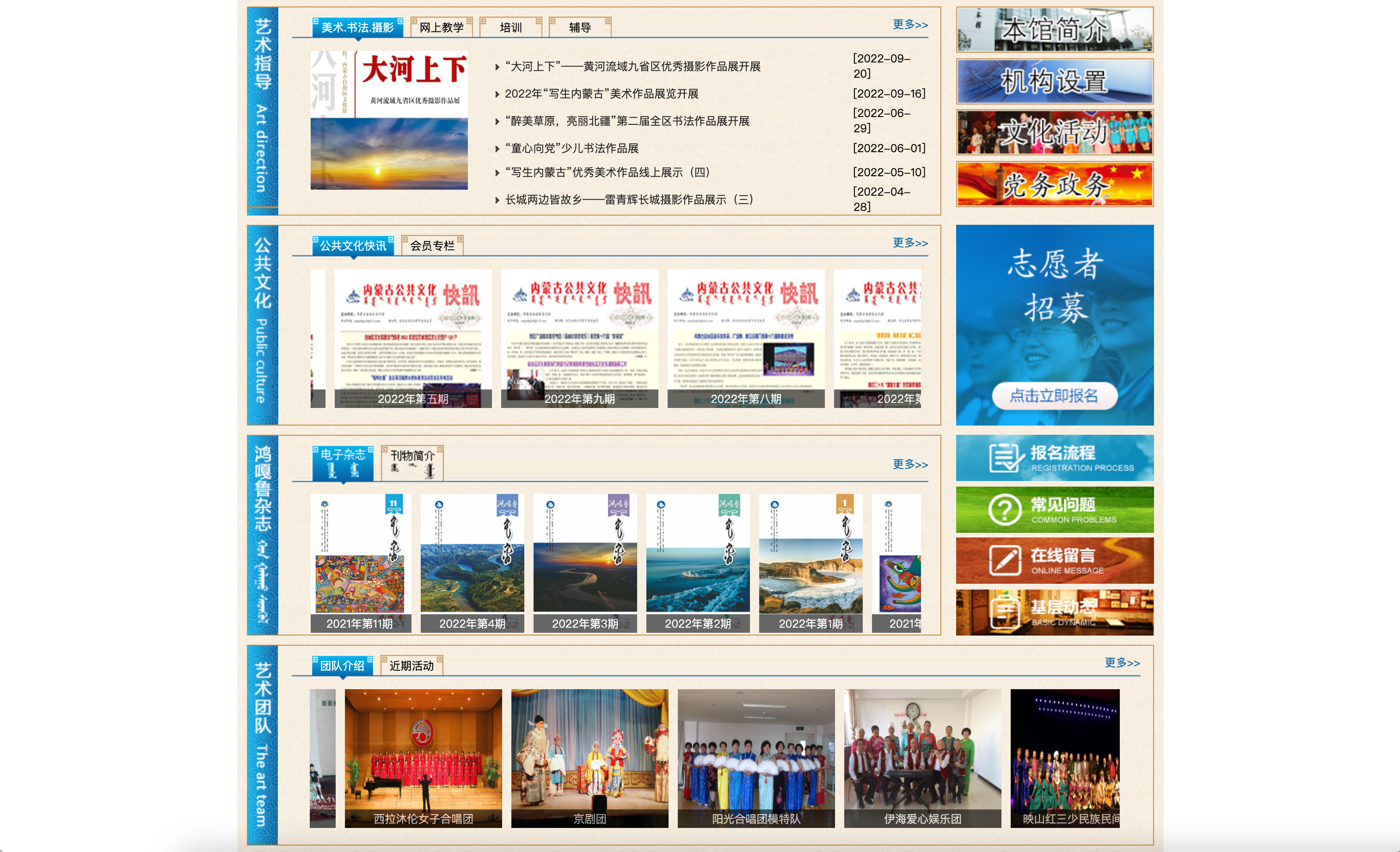Open the 2022年"写生内蒙古"美术作品展览开展 article link

[x=601, y=94]
